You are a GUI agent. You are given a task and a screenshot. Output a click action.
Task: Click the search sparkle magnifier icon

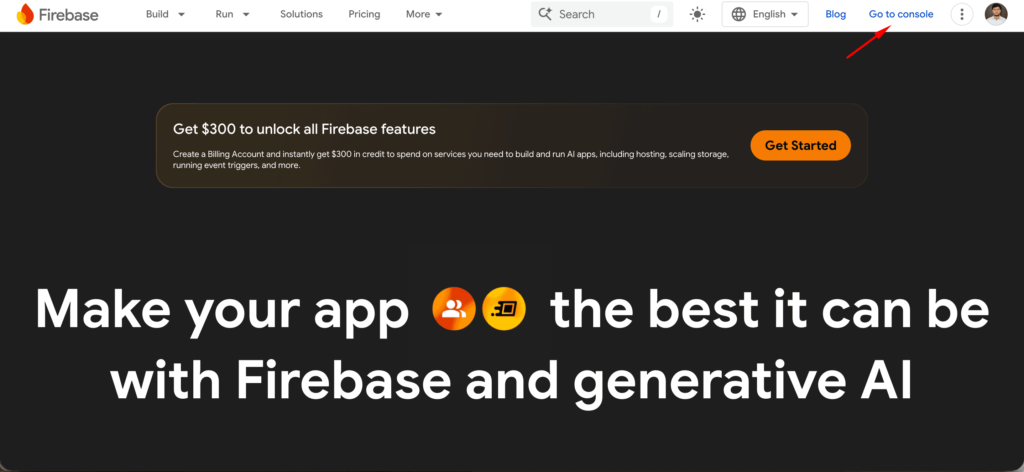545,14
